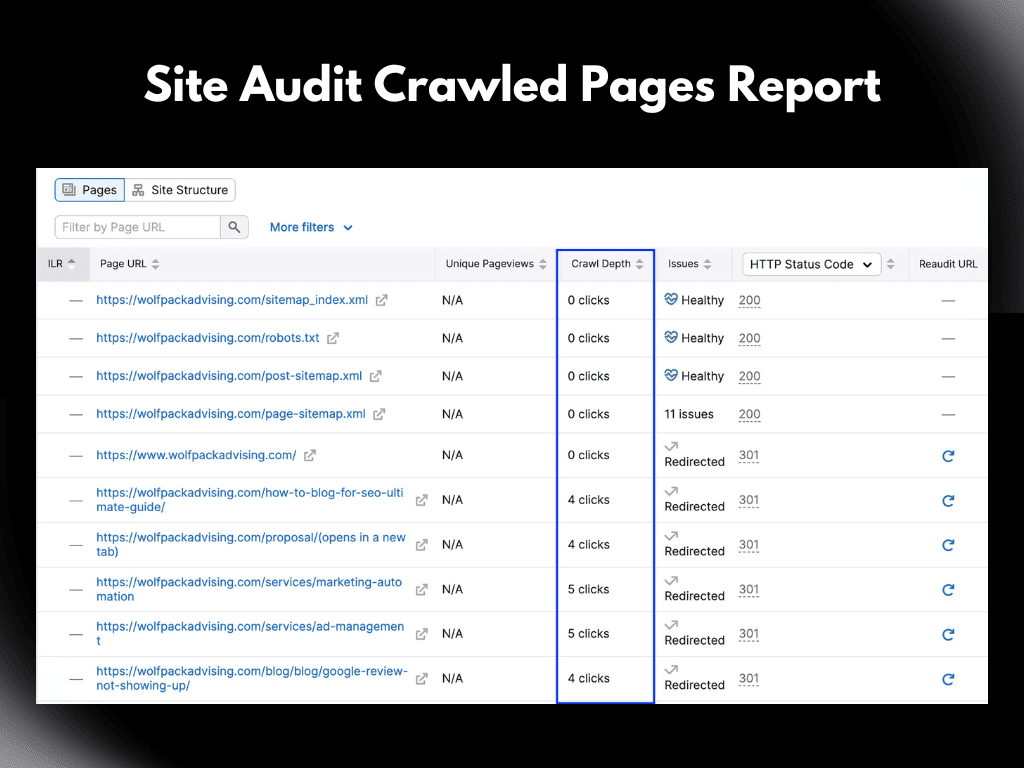Open sitemap_index.xml in external tab icon
1024x768 pixels.
point(382,300)
